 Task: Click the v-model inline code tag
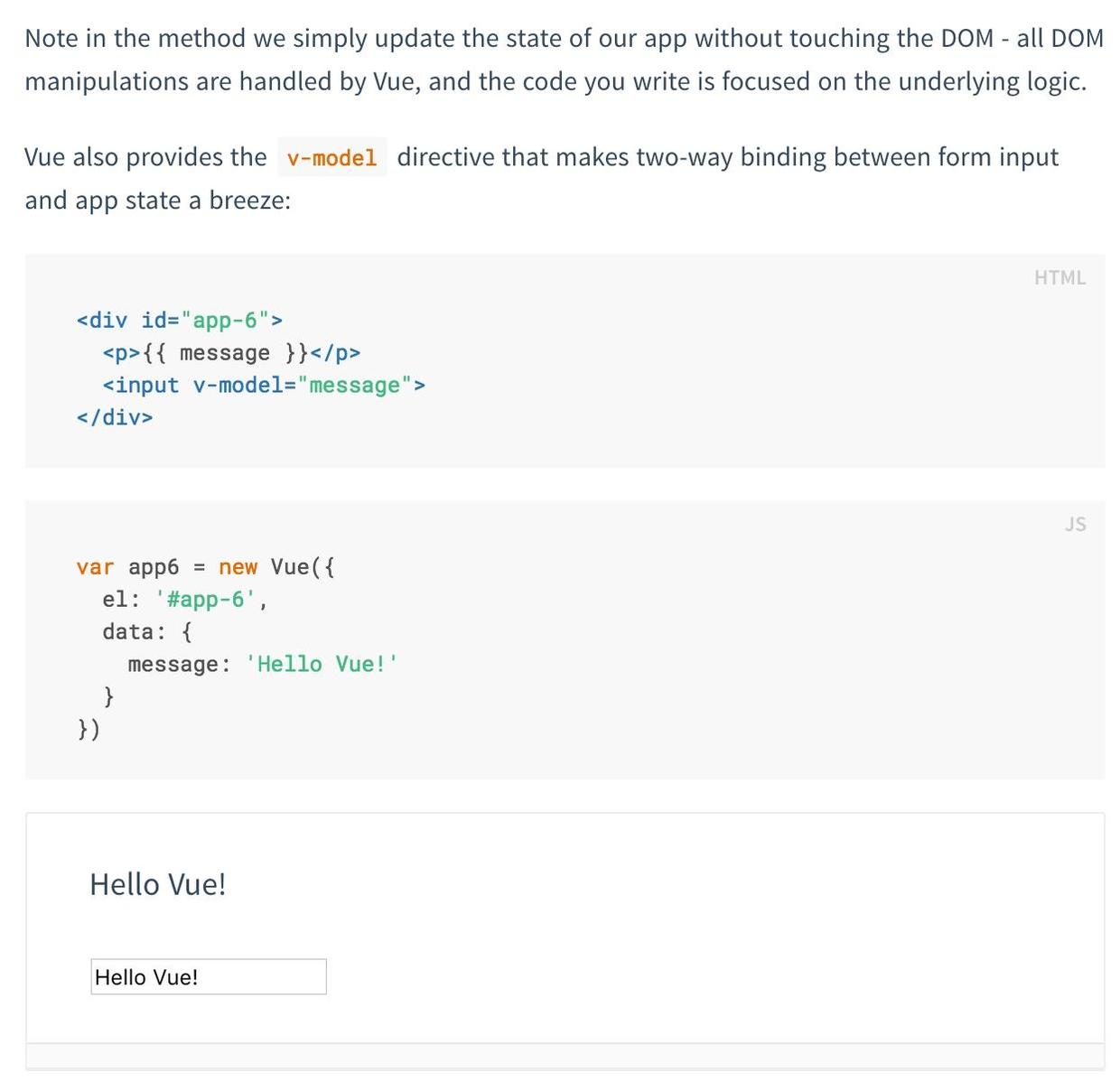coord(331,158)
